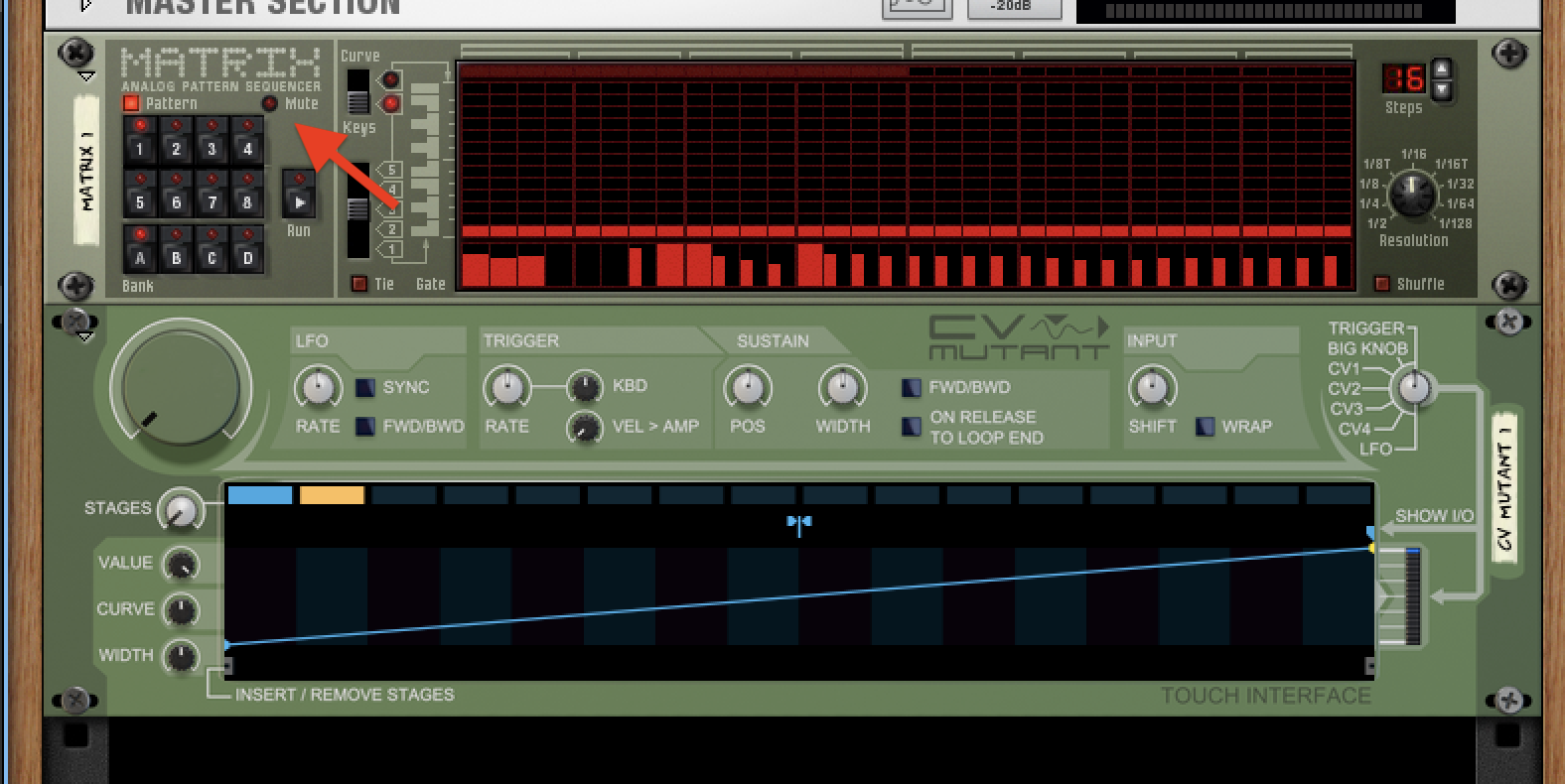Click SHOW I/O on CV Mutant
The width and height of the screenshot is (1565, 784).
click(1434, 516)
